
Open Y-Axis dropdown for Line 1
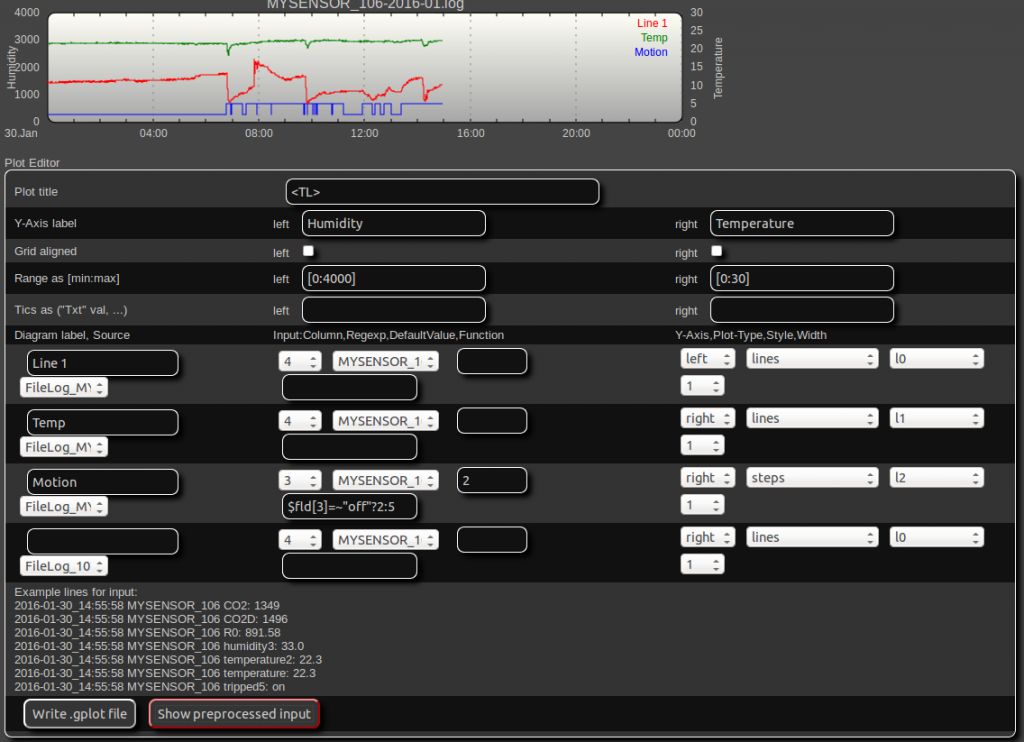coord(708,358)
